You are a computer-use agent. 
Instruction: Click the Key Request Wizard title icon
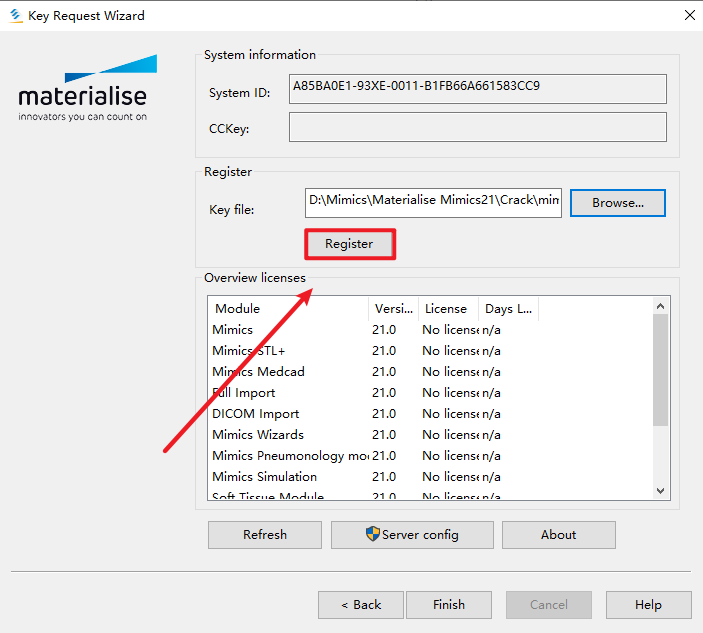tap(15, 16)
